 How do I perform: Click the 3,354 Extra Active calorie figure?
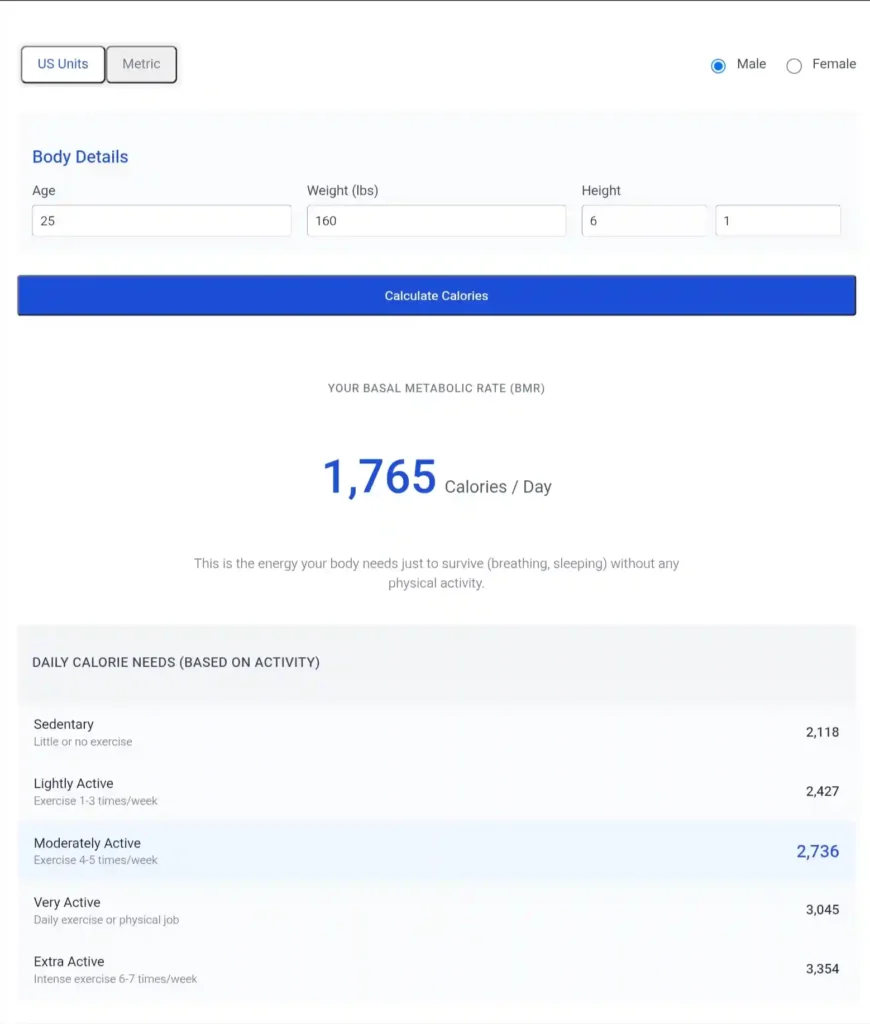[x=822, y=969]
